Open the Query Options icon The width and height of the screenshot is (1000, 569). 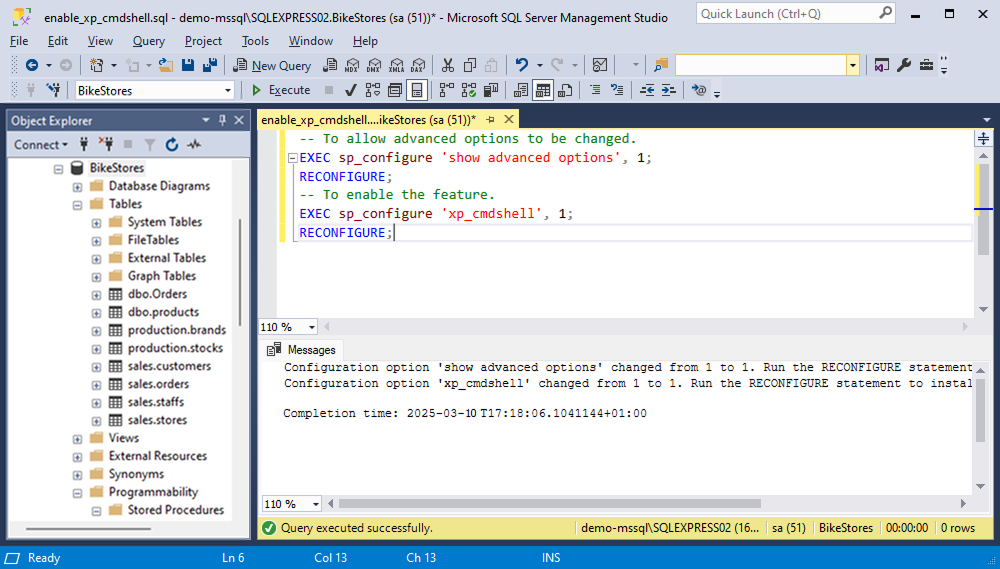coord(395,90)
